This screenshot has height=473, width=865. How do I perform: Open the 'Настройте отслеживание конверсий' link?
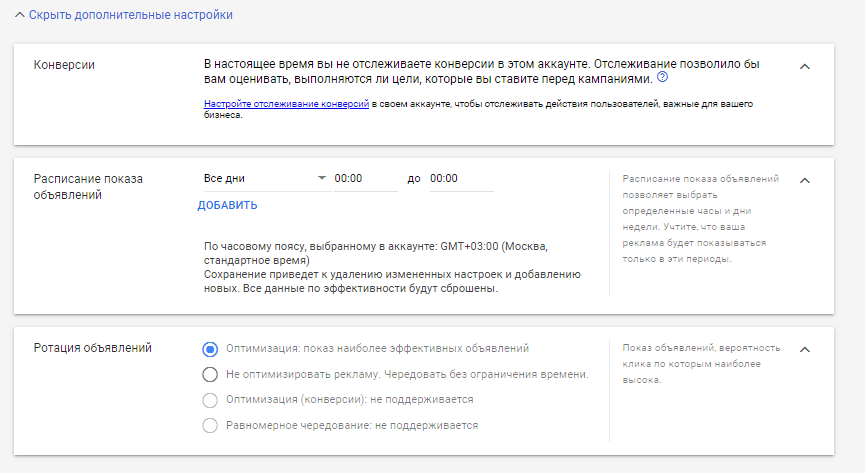tap(286, 104)
